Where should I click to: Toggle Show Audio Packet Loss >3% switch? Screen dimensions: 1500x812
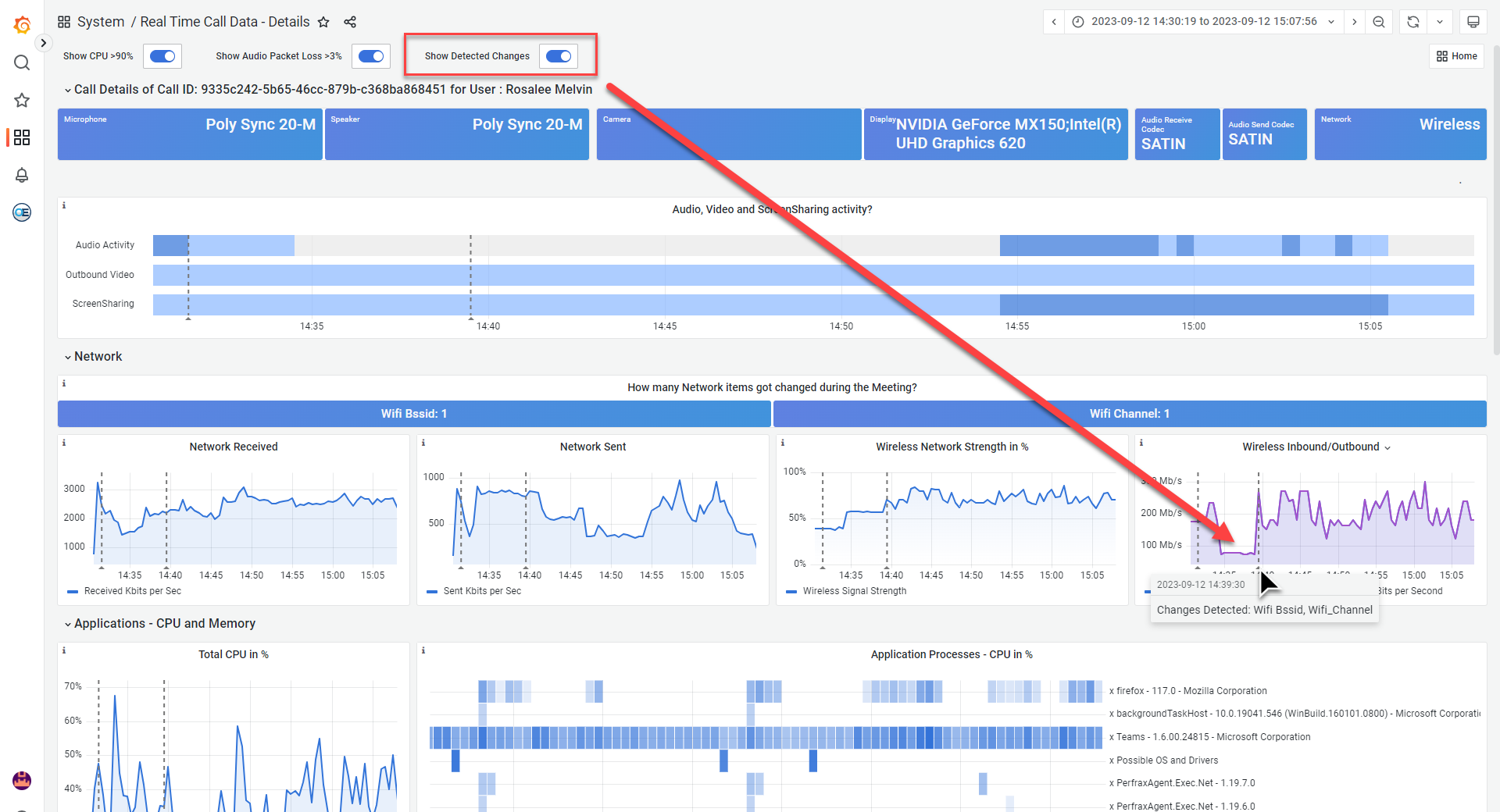pos(371,56)
